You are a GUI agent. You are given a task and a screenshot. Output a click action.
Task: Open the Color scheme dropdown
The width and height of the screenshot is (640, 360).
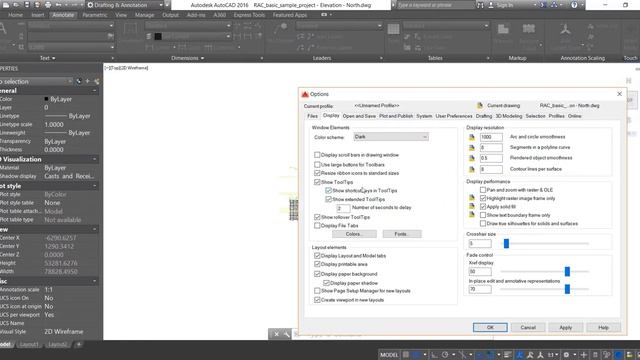click(x=391, y=137)
